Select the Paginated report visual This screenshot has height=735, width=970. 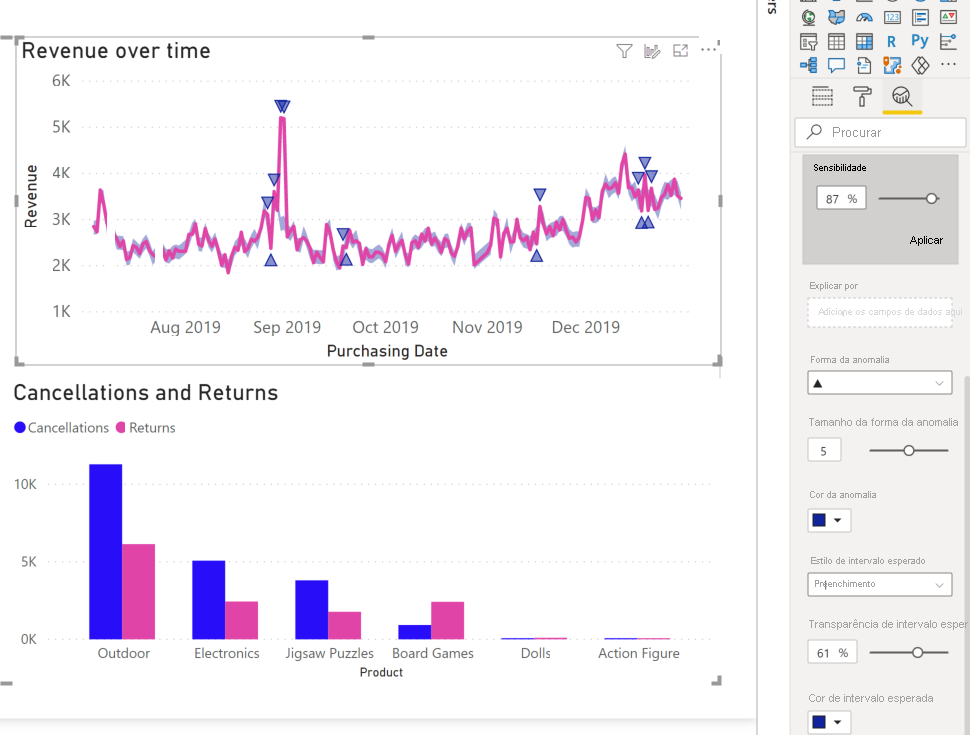(864, 65)
